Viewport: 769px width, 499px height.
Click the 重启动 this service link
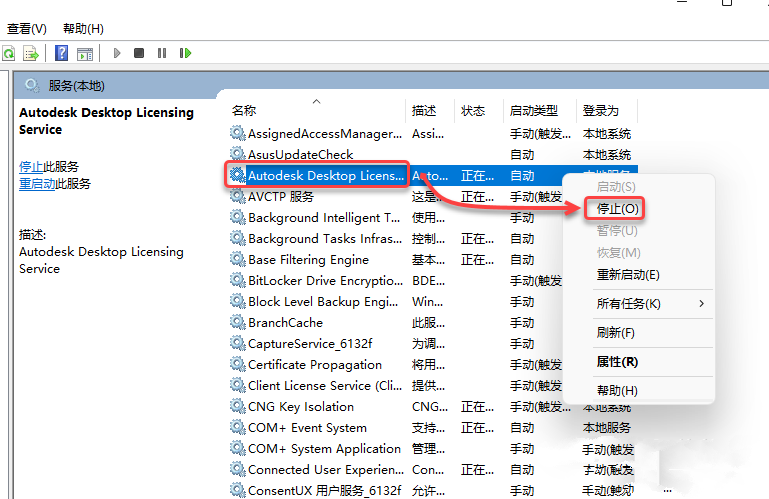(x=37, y=184)
